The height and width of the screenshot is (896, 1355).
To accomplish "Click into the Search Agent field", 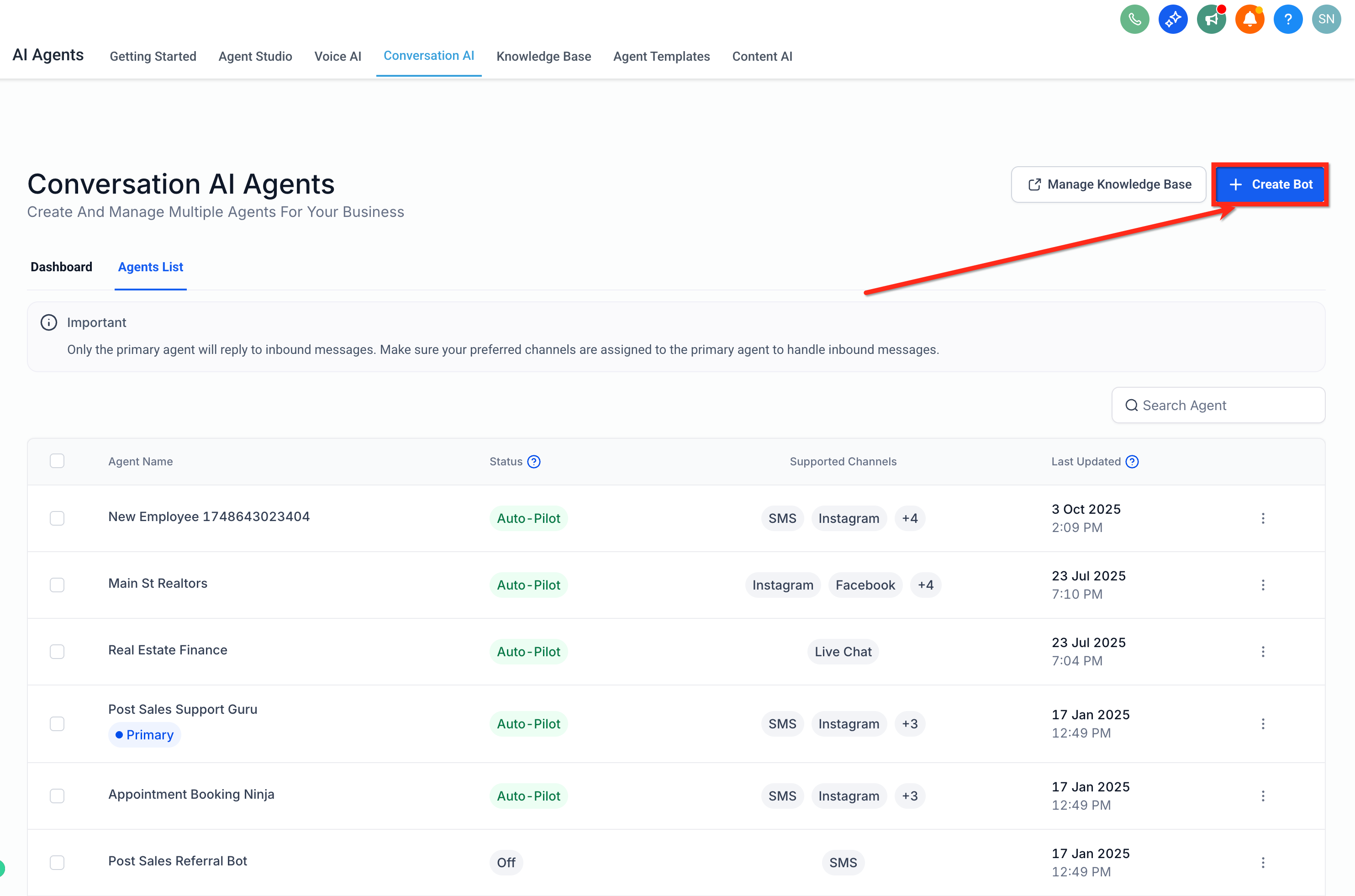I will [x=1218, y=405].
